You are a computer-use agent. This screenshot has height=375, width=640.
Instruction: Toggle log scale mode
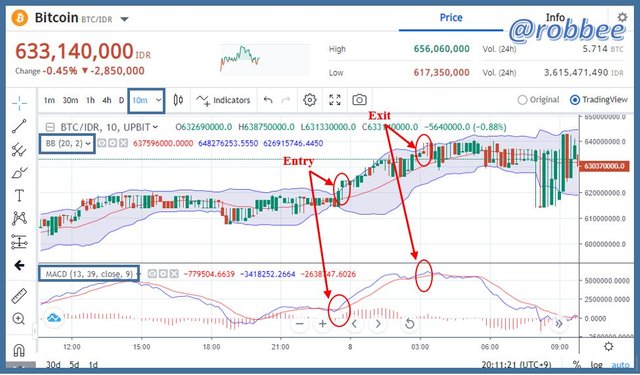(x=596, y=364)
